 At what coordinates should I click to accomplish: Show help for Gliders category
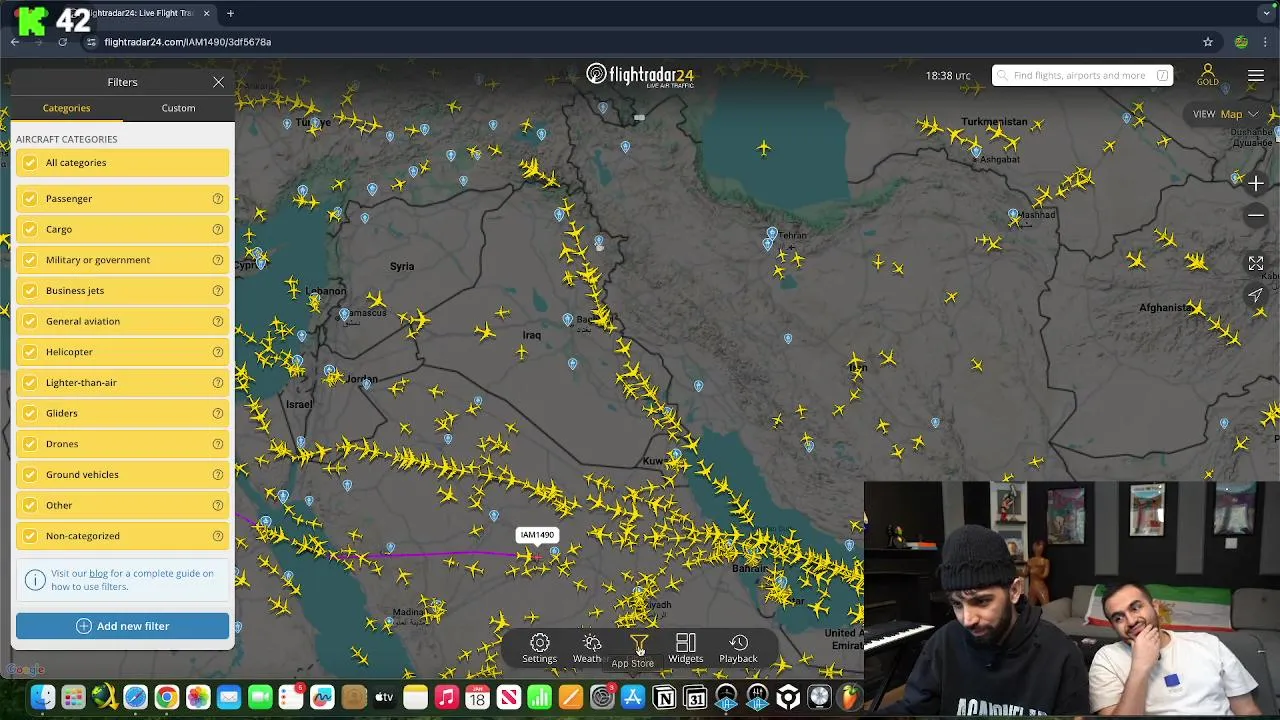tap(217, 413)
